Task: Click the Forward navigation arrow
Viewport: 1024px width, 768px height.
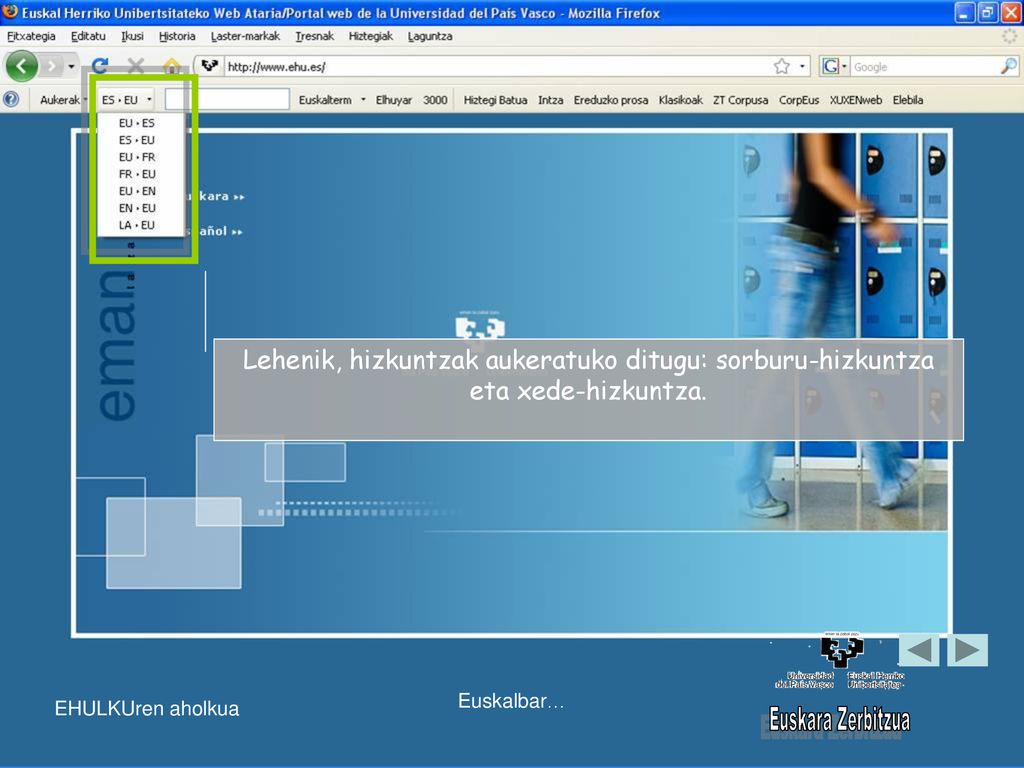Action: pos(52,66)
